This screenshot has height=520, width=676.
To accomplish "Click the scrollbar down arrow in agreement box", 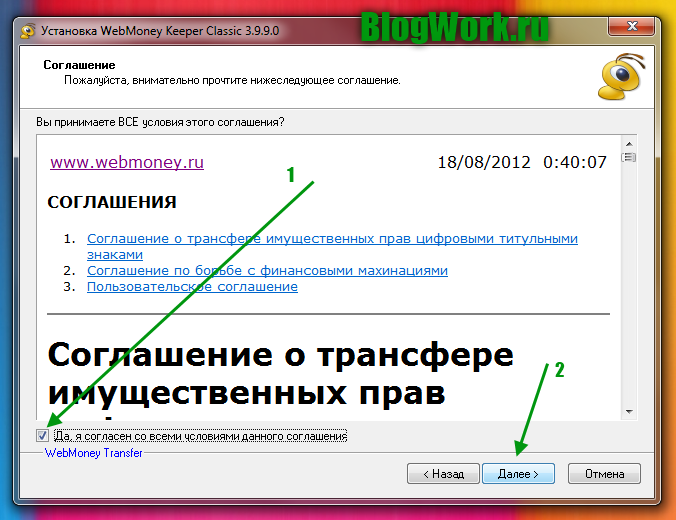I will pos(629,412).
